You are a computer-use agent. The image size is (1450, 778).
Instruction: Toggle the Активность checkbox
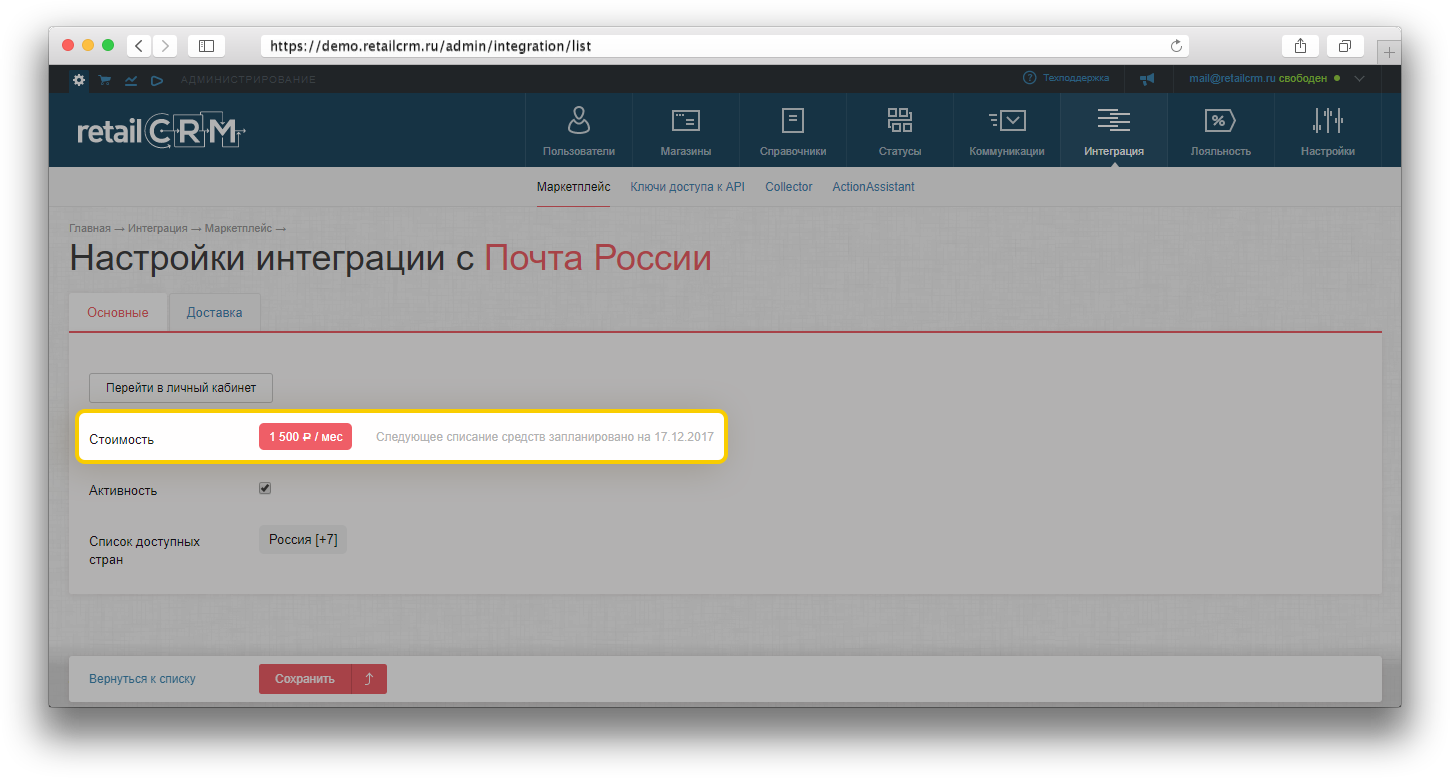(x=265, y=488)
